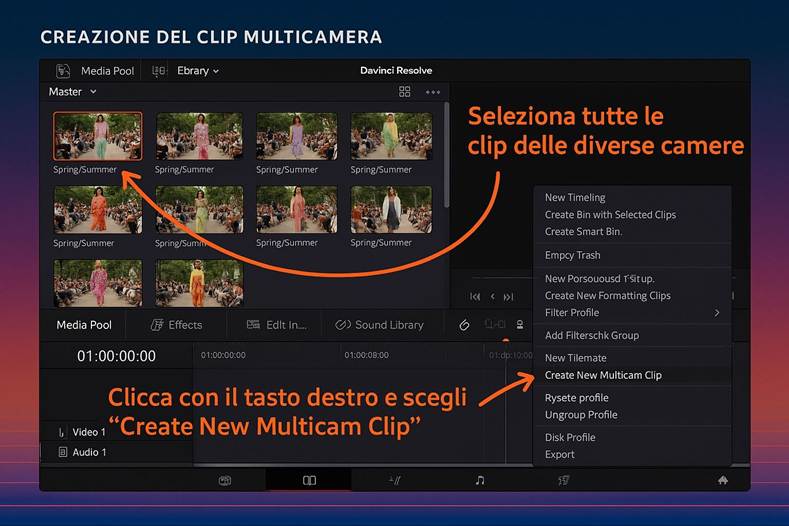Click the orange playhead on timeline ruler
The image size is (789, 526).
(506, 341)
